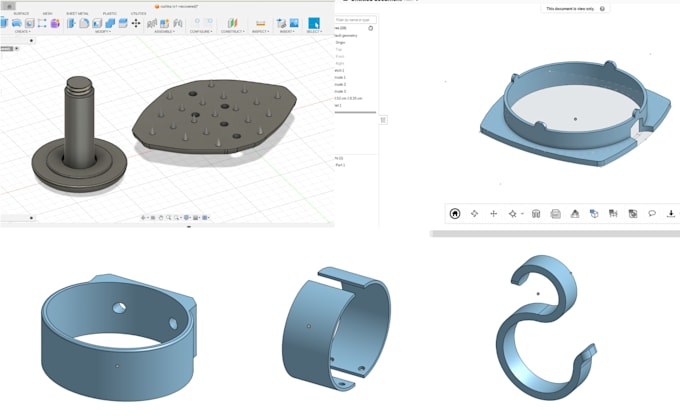Select the Extrude 1 feature
680x420 pixels.
[340, 77]
